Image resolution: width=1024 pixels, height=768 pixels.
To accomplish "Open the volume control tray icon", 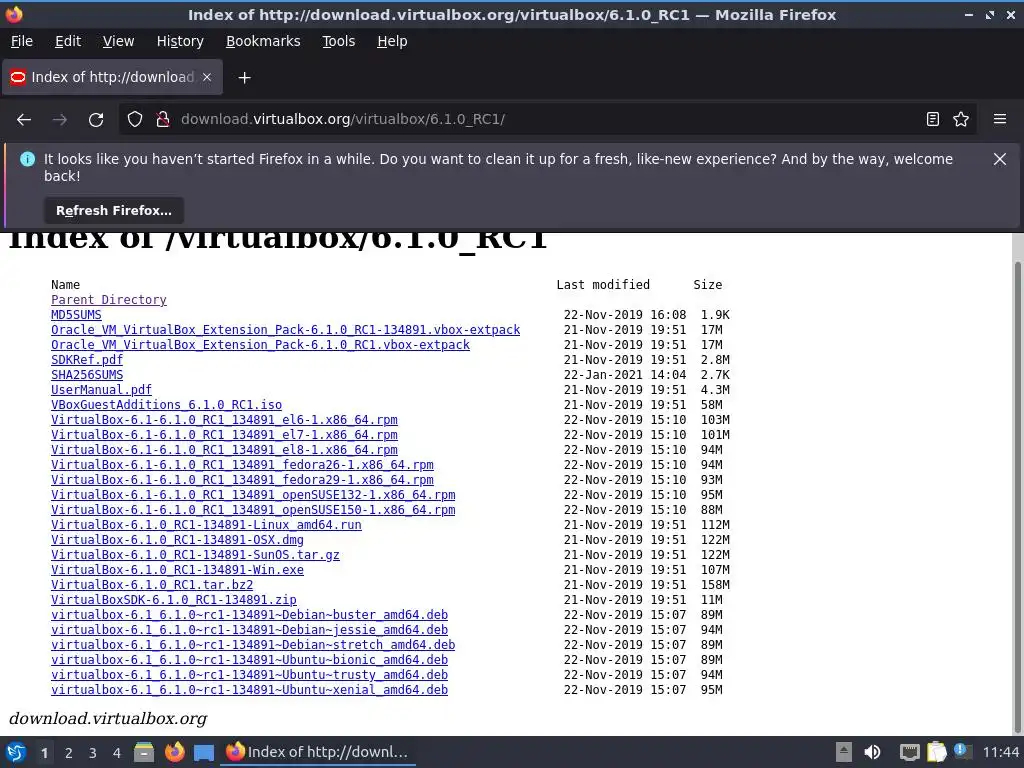I will [x=872, y=752].
